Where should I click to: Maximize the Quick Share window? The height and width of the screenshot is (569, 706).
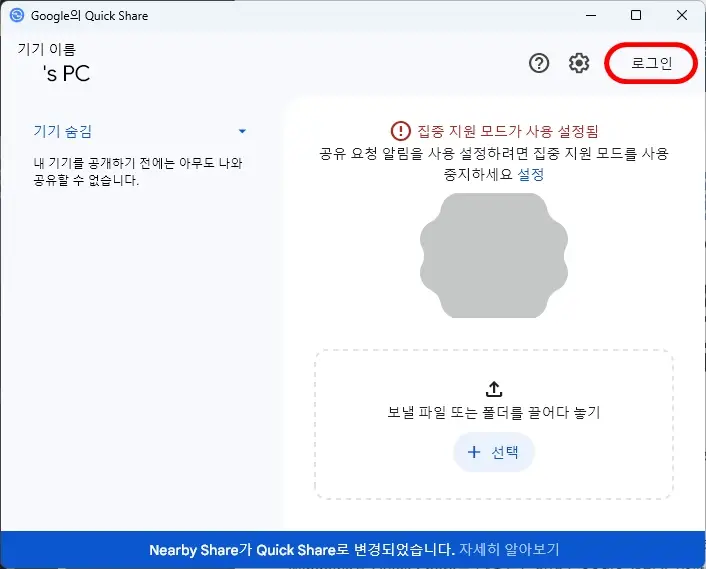pos(636,15)
